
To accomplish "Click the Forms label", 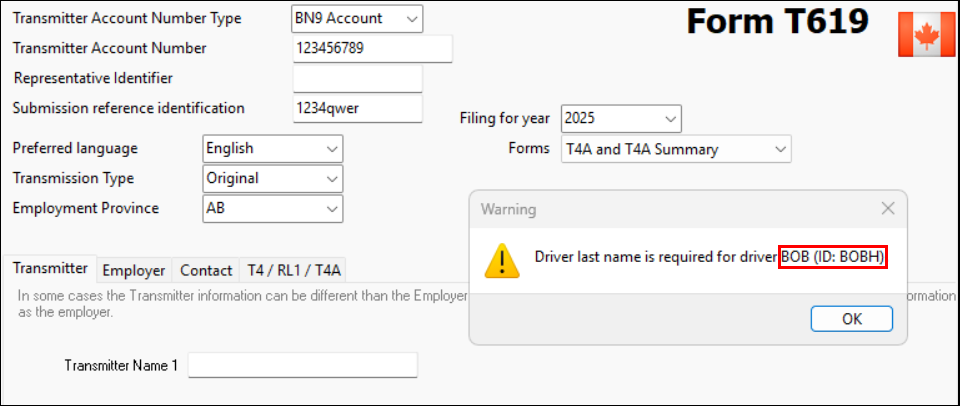I will point(529,149).
